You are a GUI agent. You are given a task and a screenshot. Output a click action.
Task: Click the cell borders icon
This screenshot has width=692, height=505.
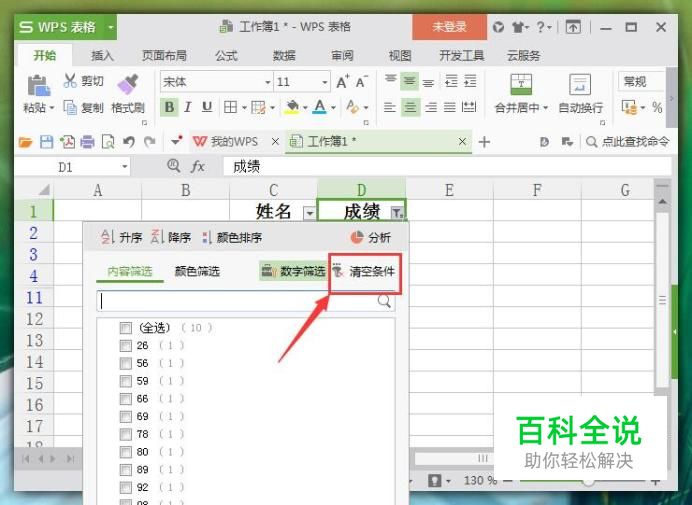pyautogui.click(x=230, y=107)
